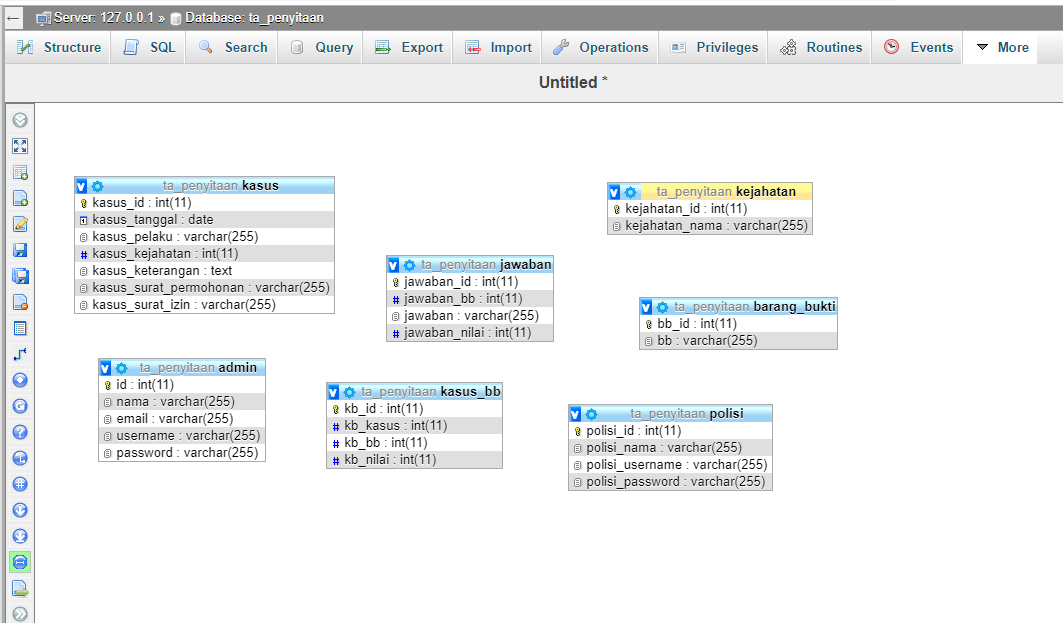This screenshot has height=623, width=1063.
Task: Collapse the navigation panel with the back arrow
Action: click(13, 18)
